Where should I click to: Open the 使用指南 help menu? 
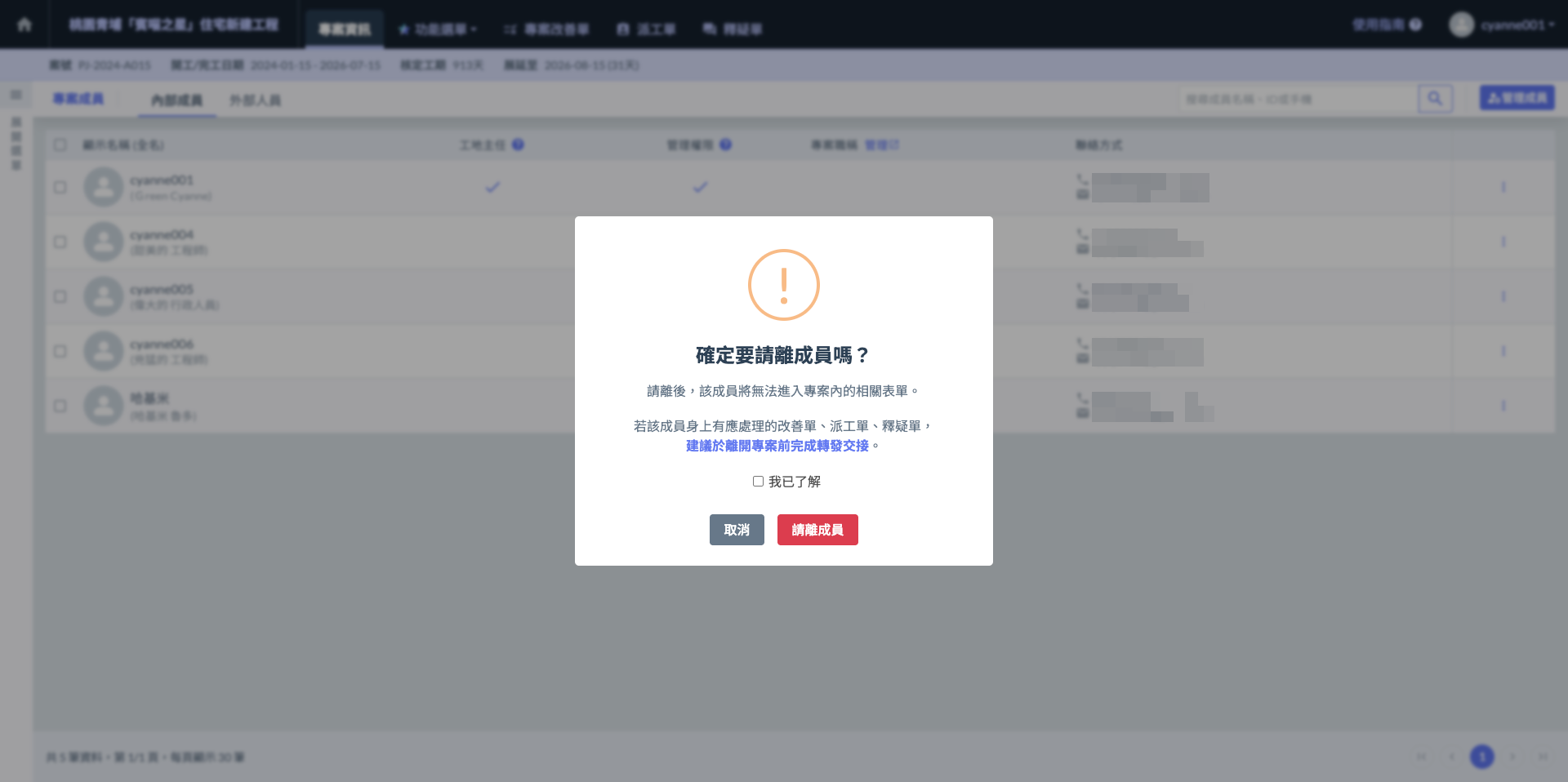[1387, 24]
